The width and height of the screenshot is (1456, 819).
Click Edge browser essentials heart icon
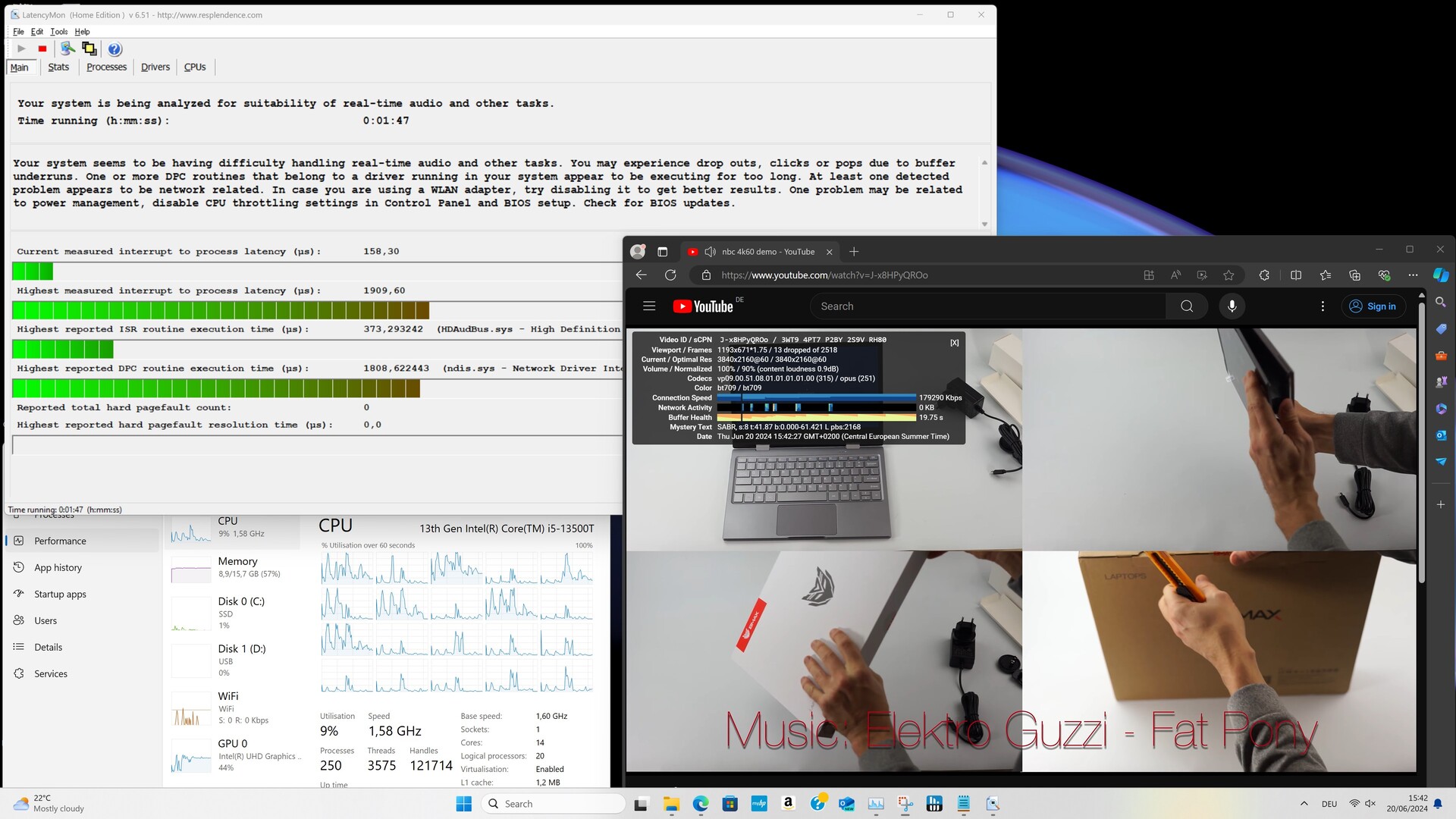pyautogui.click(x=1384, y=275)
